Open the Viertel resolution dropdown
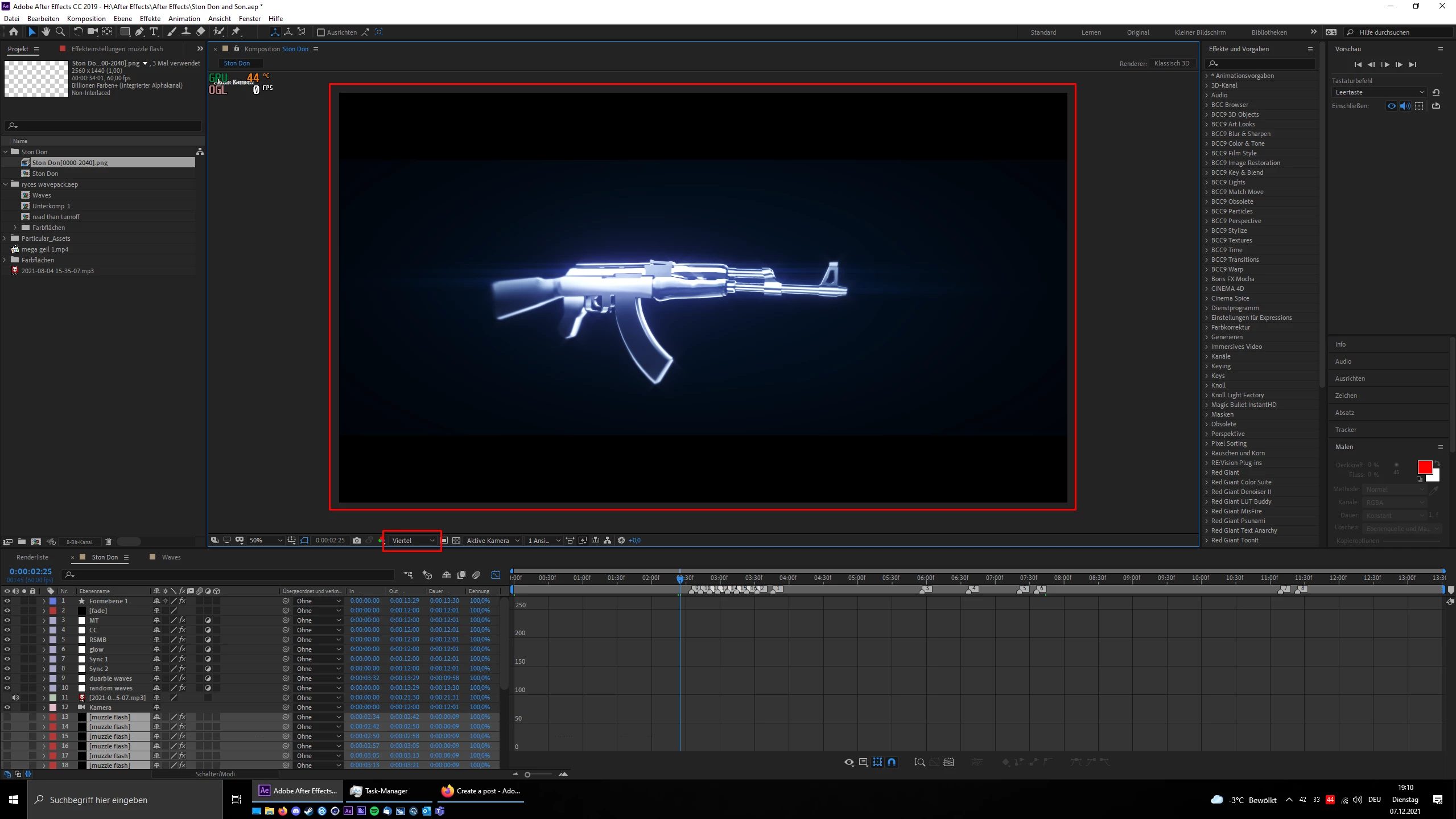This screenshot has width=1456, height=819. click(413, 540)
